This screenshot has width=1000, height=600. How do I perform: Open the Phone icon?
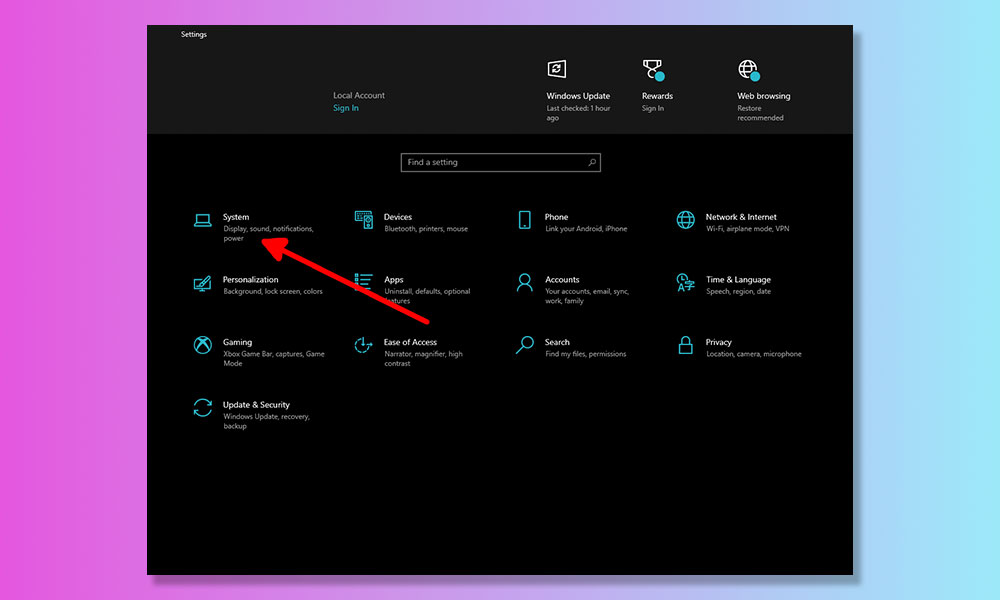524,220
